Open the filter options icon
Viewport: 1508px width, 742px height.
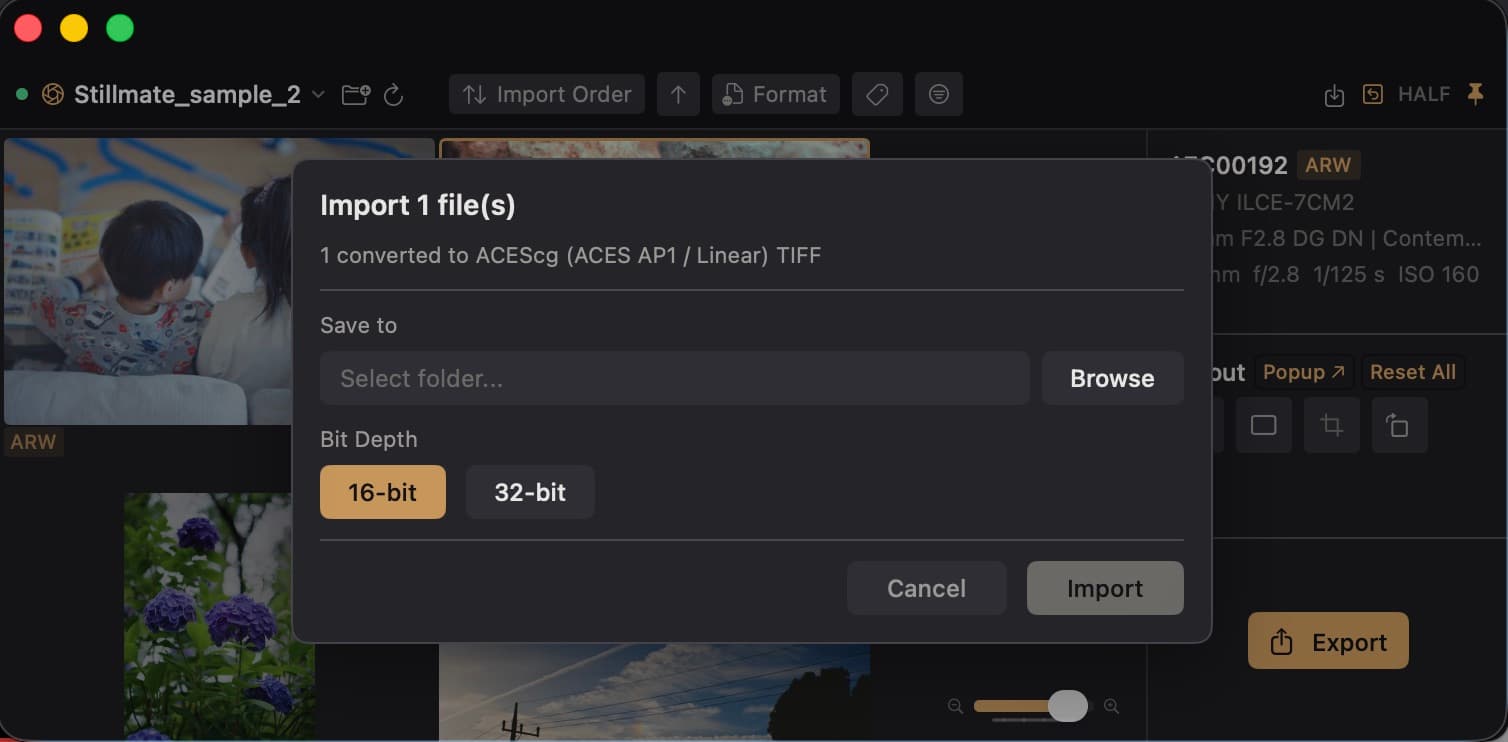[939, 94]
